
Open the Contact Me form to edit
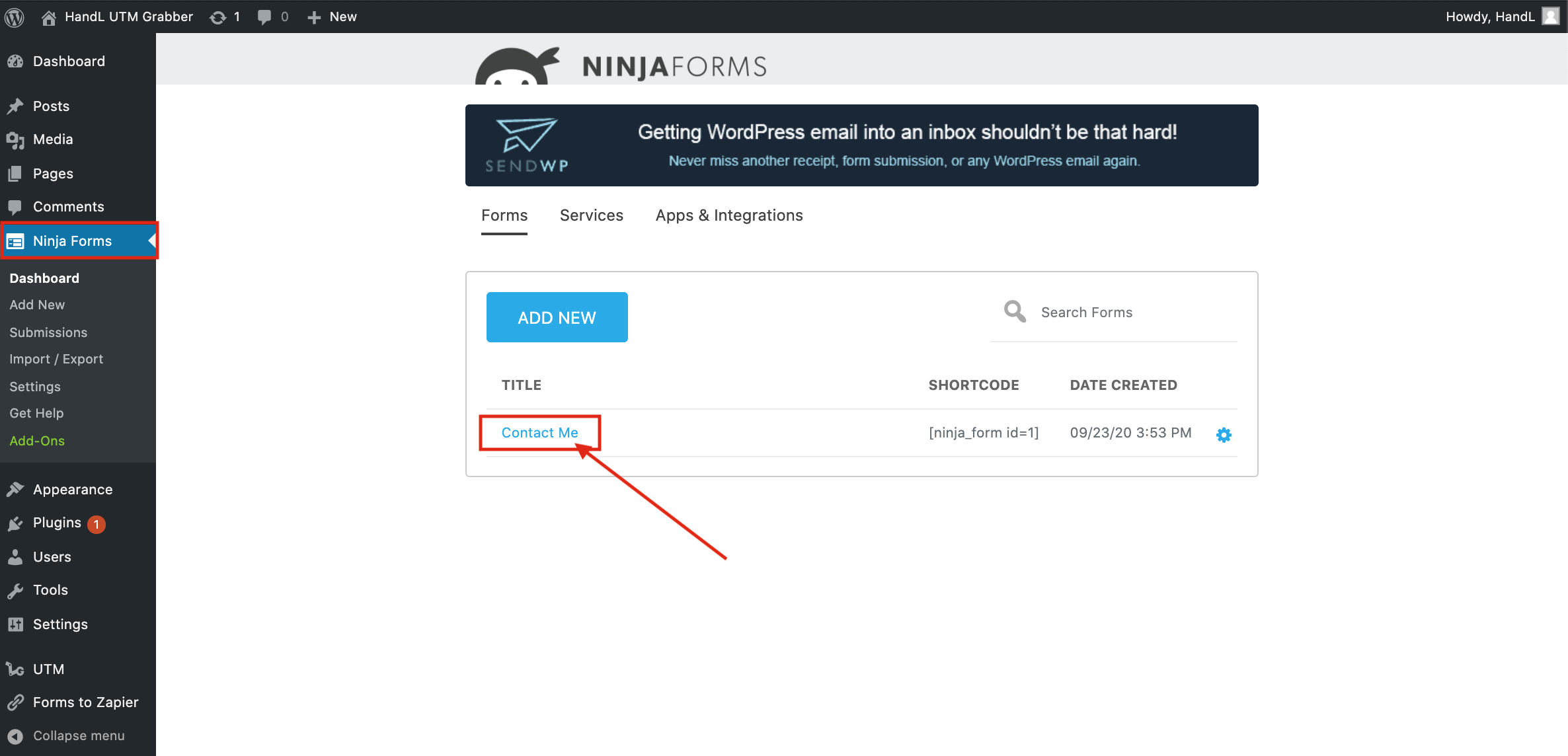tap(540, 432)
